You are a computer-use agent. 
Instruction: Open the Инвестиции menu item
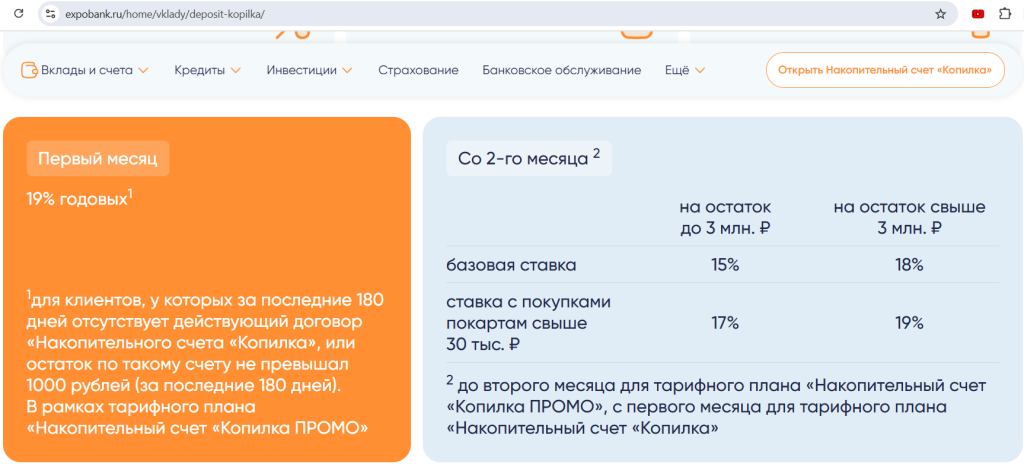(302, 70)
